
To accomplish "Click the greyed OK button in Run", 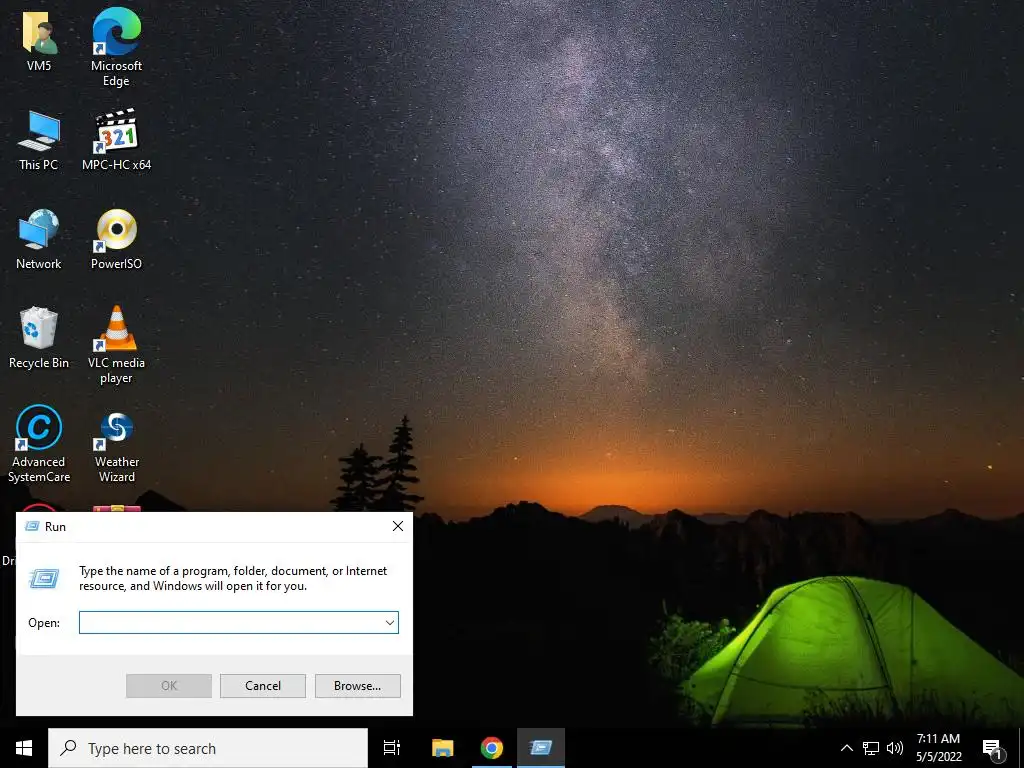I will click(x=168, y=686).
